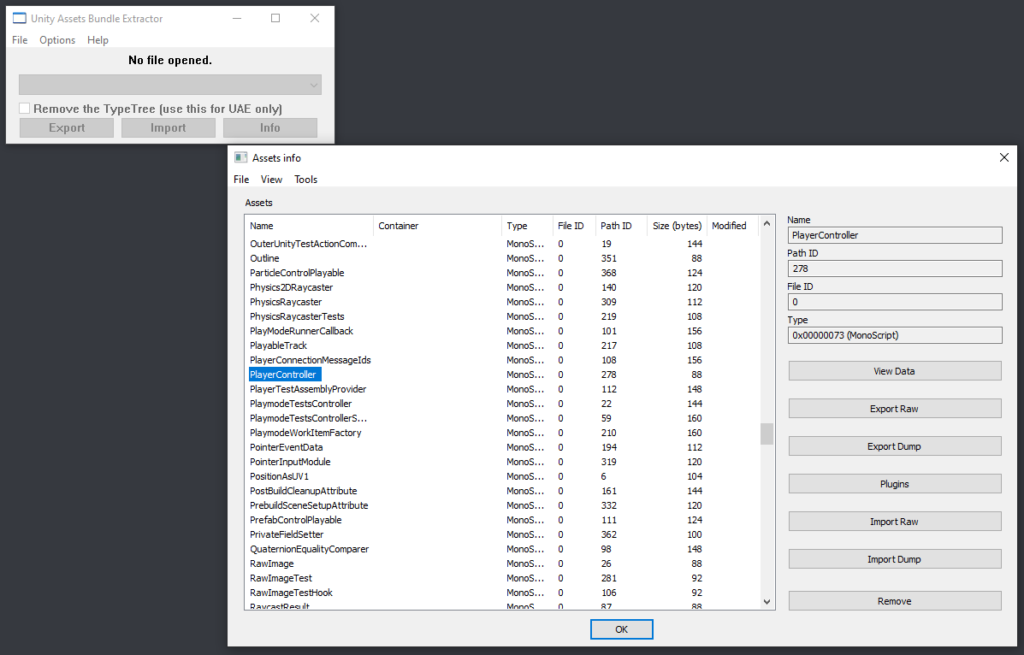
Task: Confirm with the OK button
Action: (621, 630)
